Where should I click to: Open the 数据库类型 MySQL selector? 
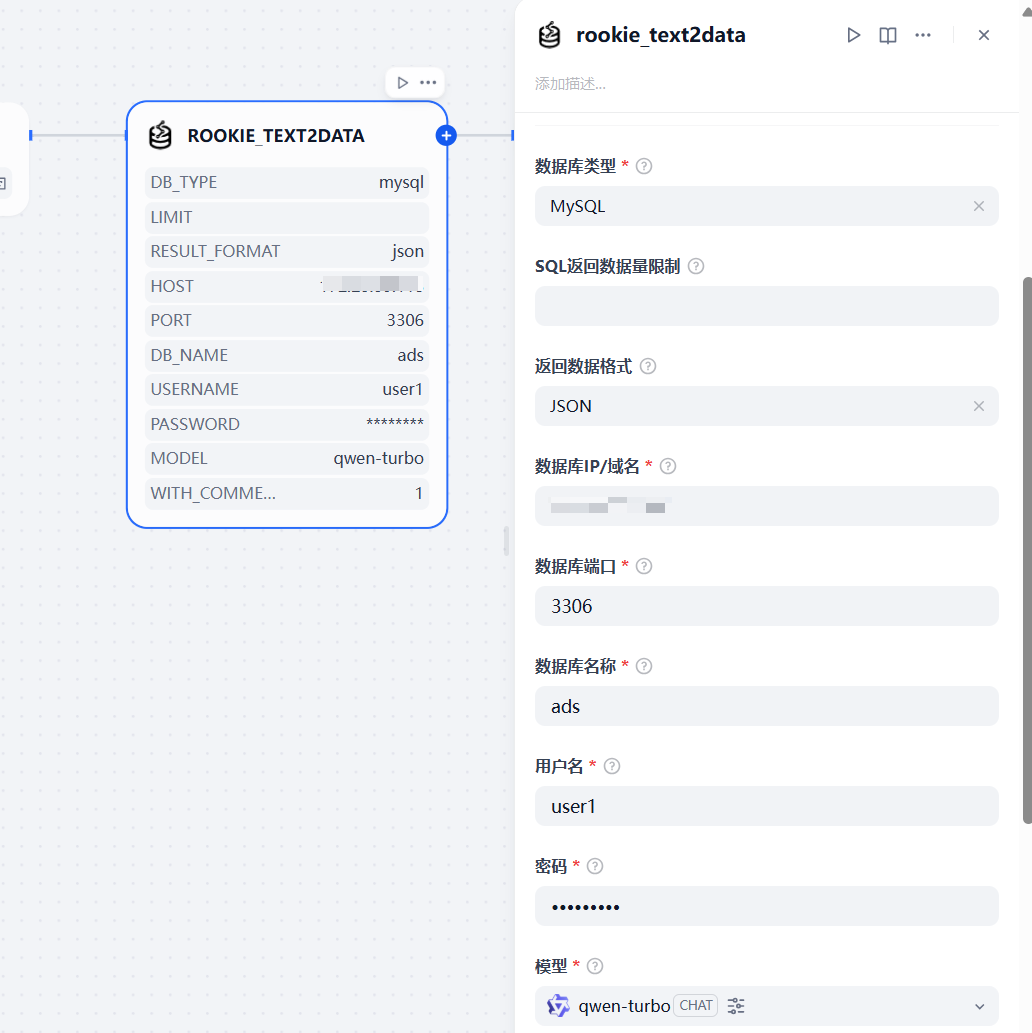tap(760, 206)
